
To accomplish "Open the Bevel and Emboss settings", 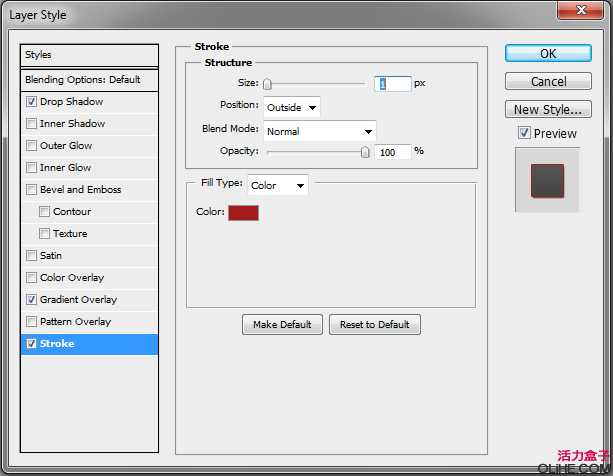I will pos(80,190).
